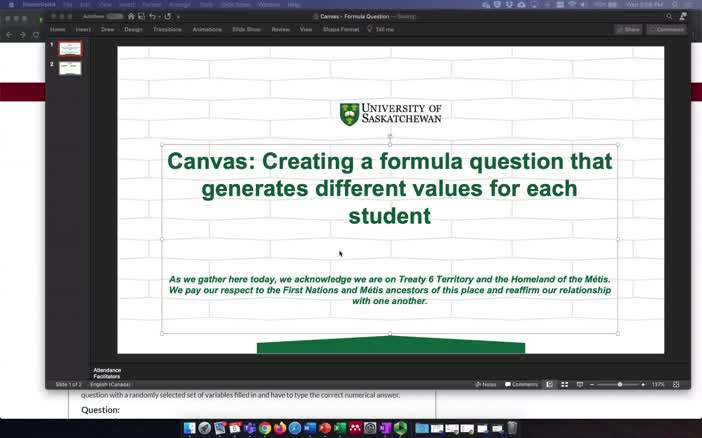Open Google Chrome from the Dock
702x438 pixels.
(265, 428)
